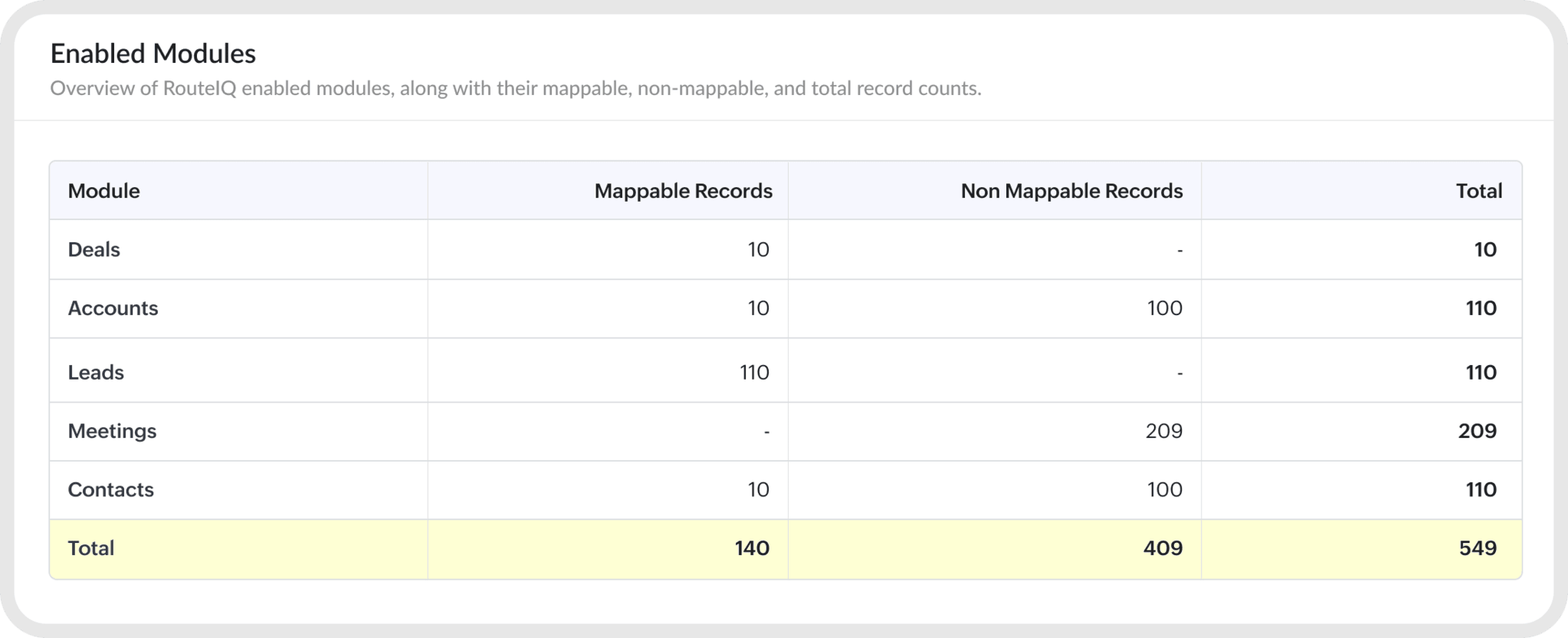Click the Non Mappable Records column header
The width and height of the screenshot is (1568, 638).
(x=1071, y=191)
